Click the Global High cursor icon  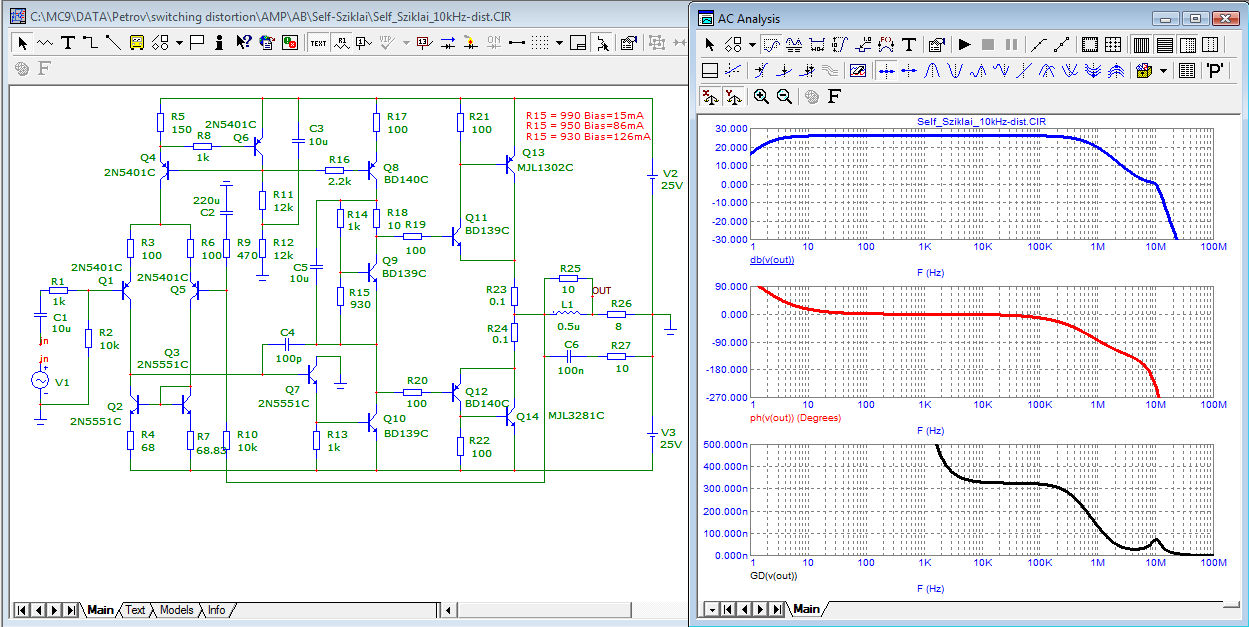1048,71
